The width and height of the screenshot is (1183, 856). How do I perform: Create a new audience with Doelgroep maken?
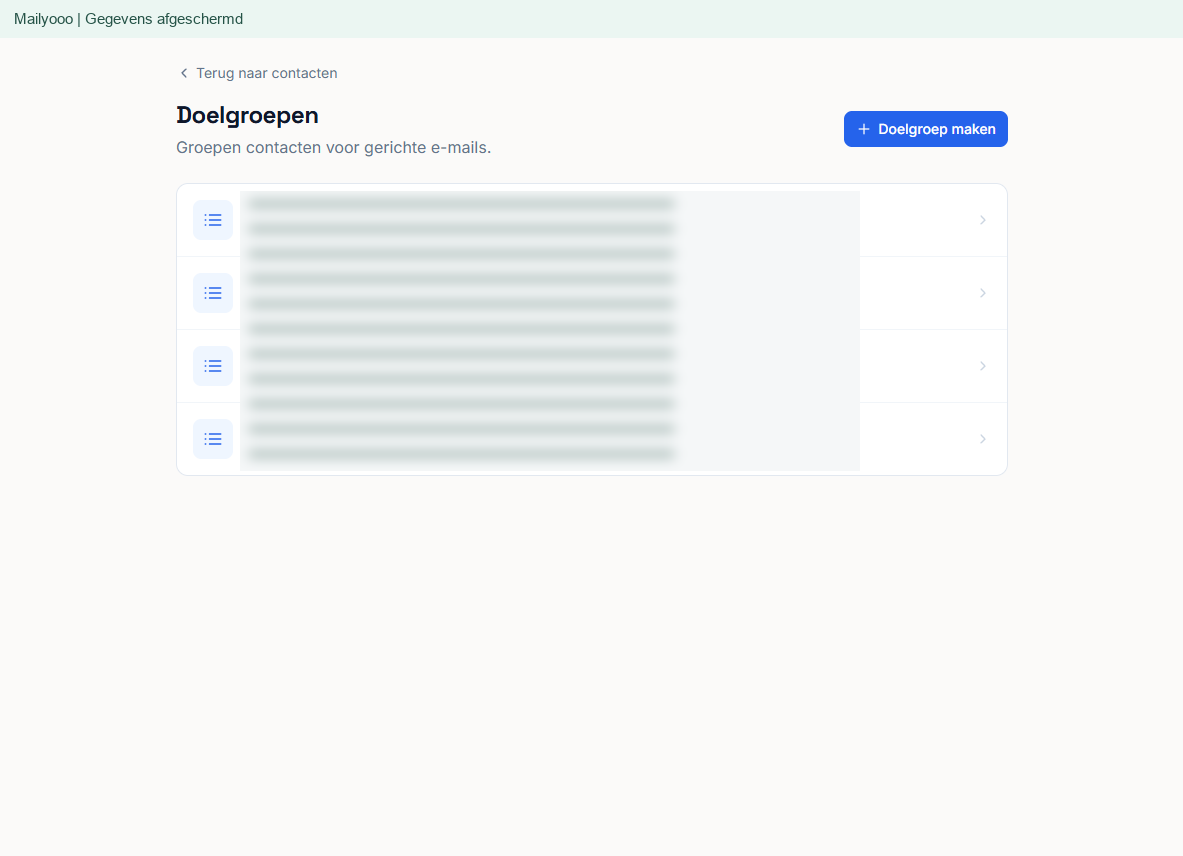(926, 129)
